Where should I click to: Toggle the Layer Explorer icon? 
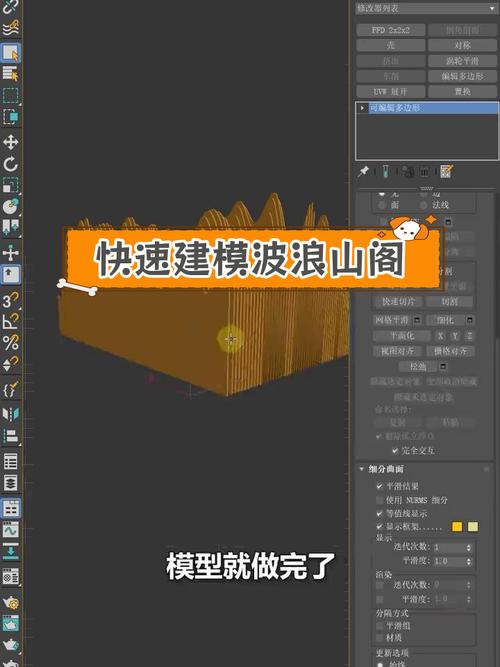(x=11, y=483)
